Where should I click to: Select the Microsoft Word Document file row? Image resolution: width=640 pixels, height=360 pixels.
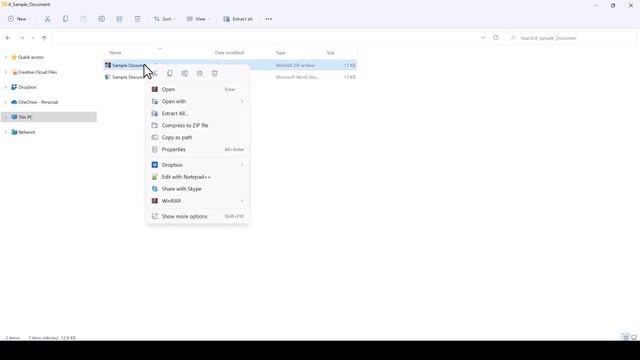click(230, 77)
